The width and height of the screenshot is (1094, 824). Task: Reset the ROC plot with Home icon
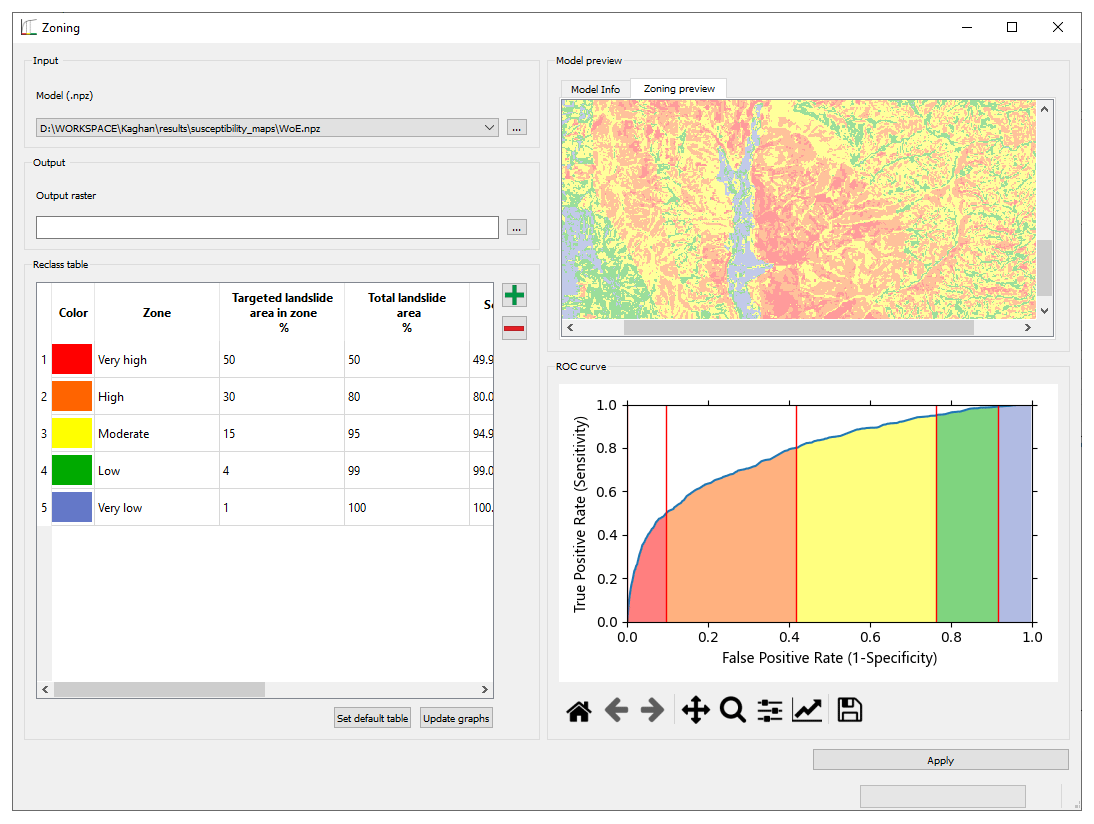pos(578,711)
